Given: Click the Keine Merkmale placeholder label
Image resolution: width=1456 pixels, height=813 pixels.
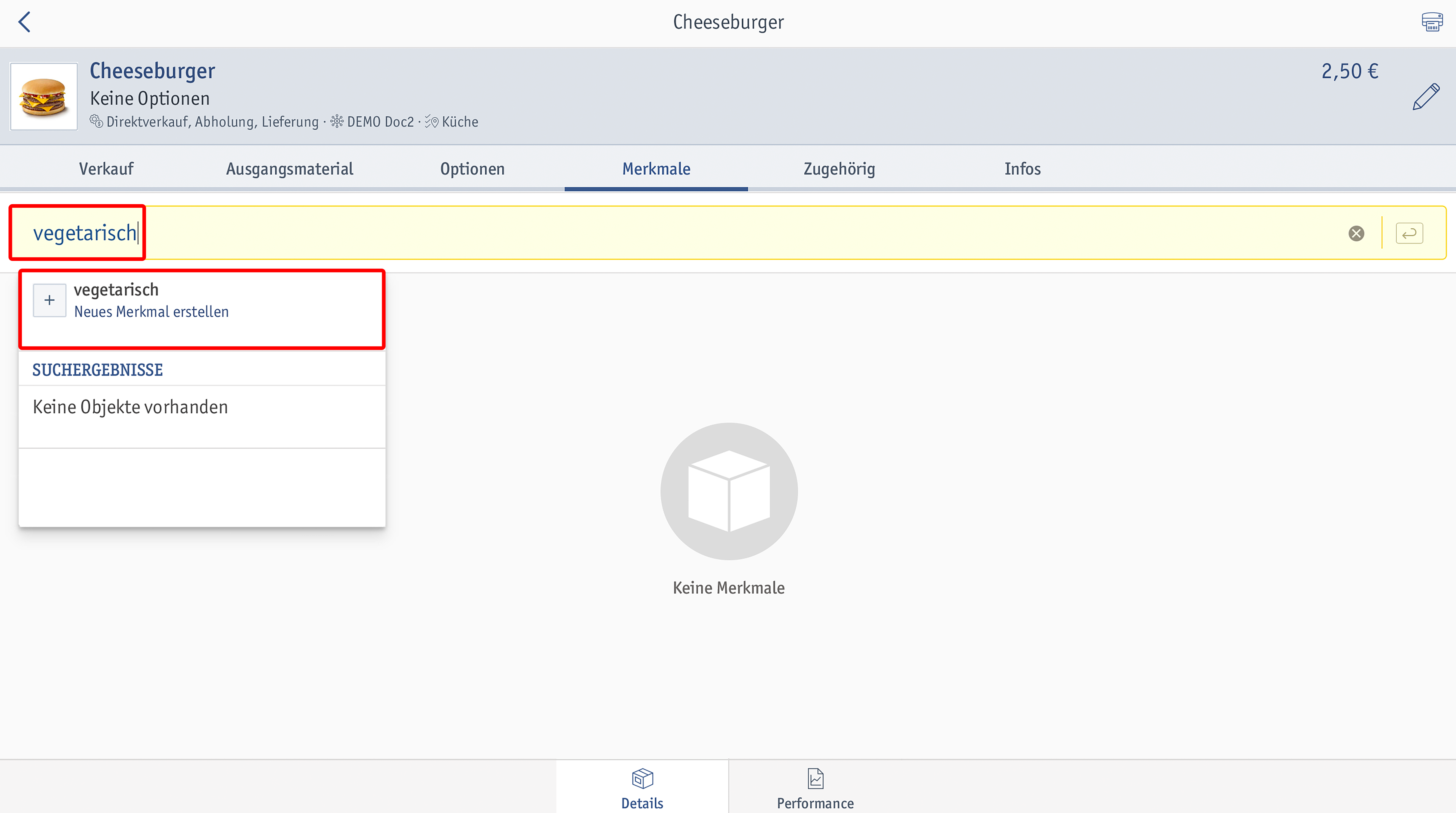Looking at the screenshot, I should tap(728, 588).
